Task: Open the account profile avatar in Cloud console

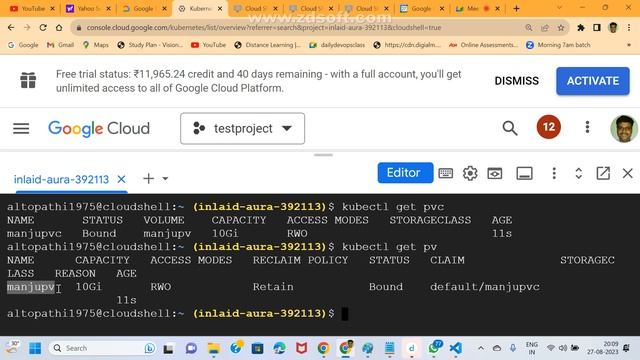Action: pos(624,129)
